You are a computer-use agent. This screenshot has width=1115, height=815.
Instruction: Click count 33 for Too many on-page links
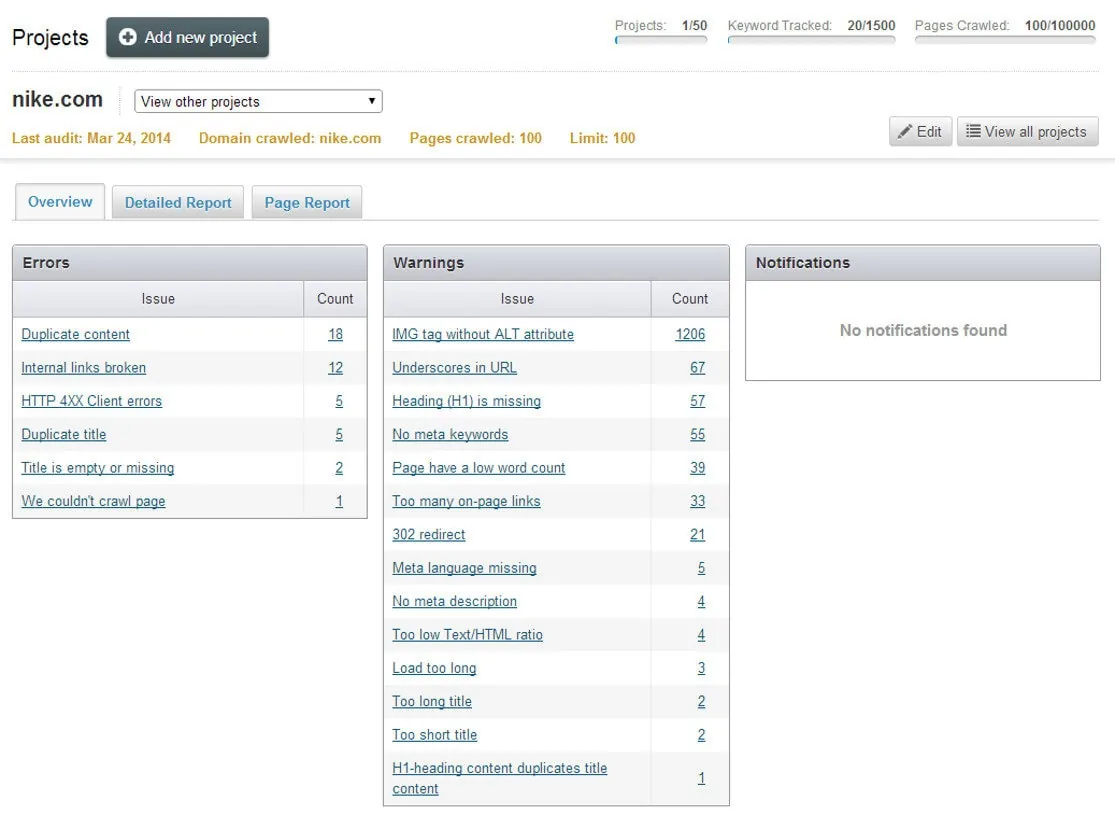tap(698, 501)
